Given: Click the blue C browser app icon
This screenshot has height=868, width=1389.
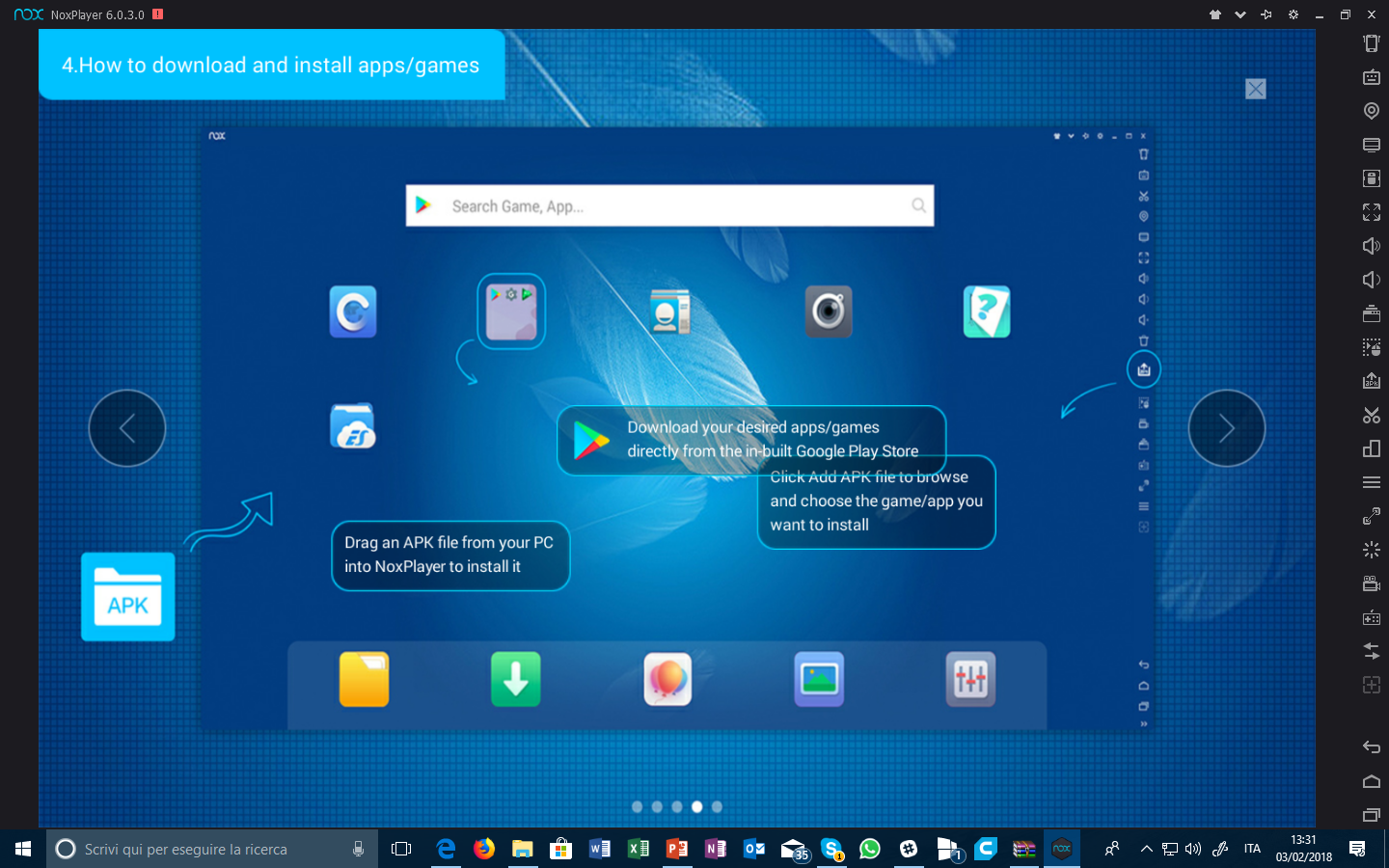Looking at the screenshot, I should click(353, 312).
